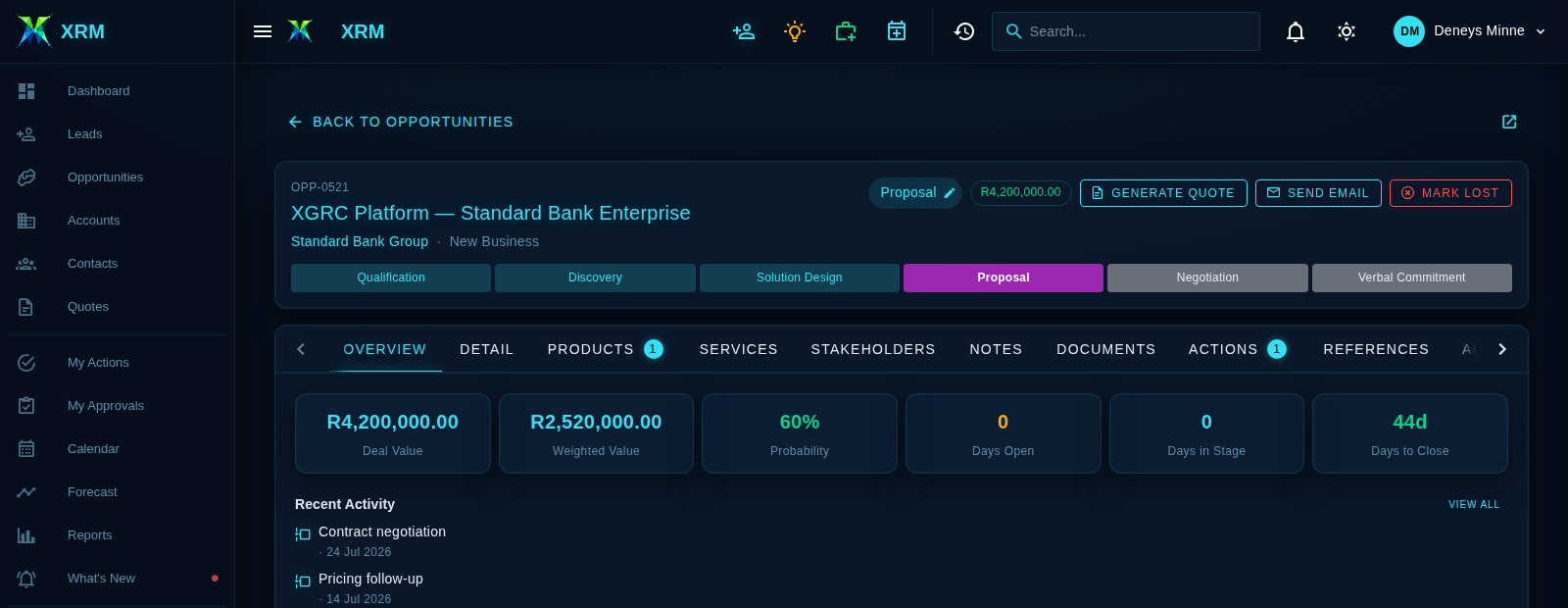Click the Generate Quote button
The width and height of the screenshot is (1568, 608).
pos(1163,193)
